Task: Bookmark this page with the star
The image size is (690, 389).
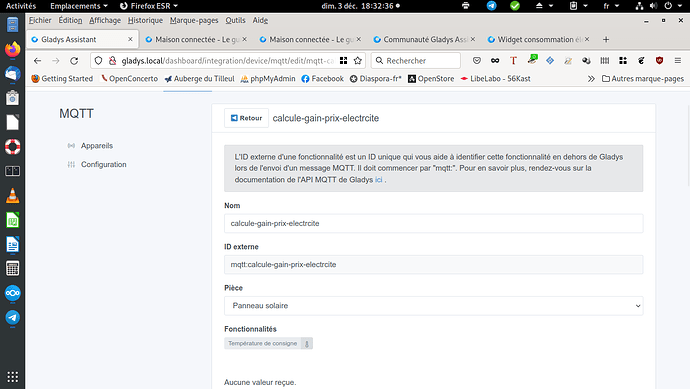Action: click(x=358, y=61)
